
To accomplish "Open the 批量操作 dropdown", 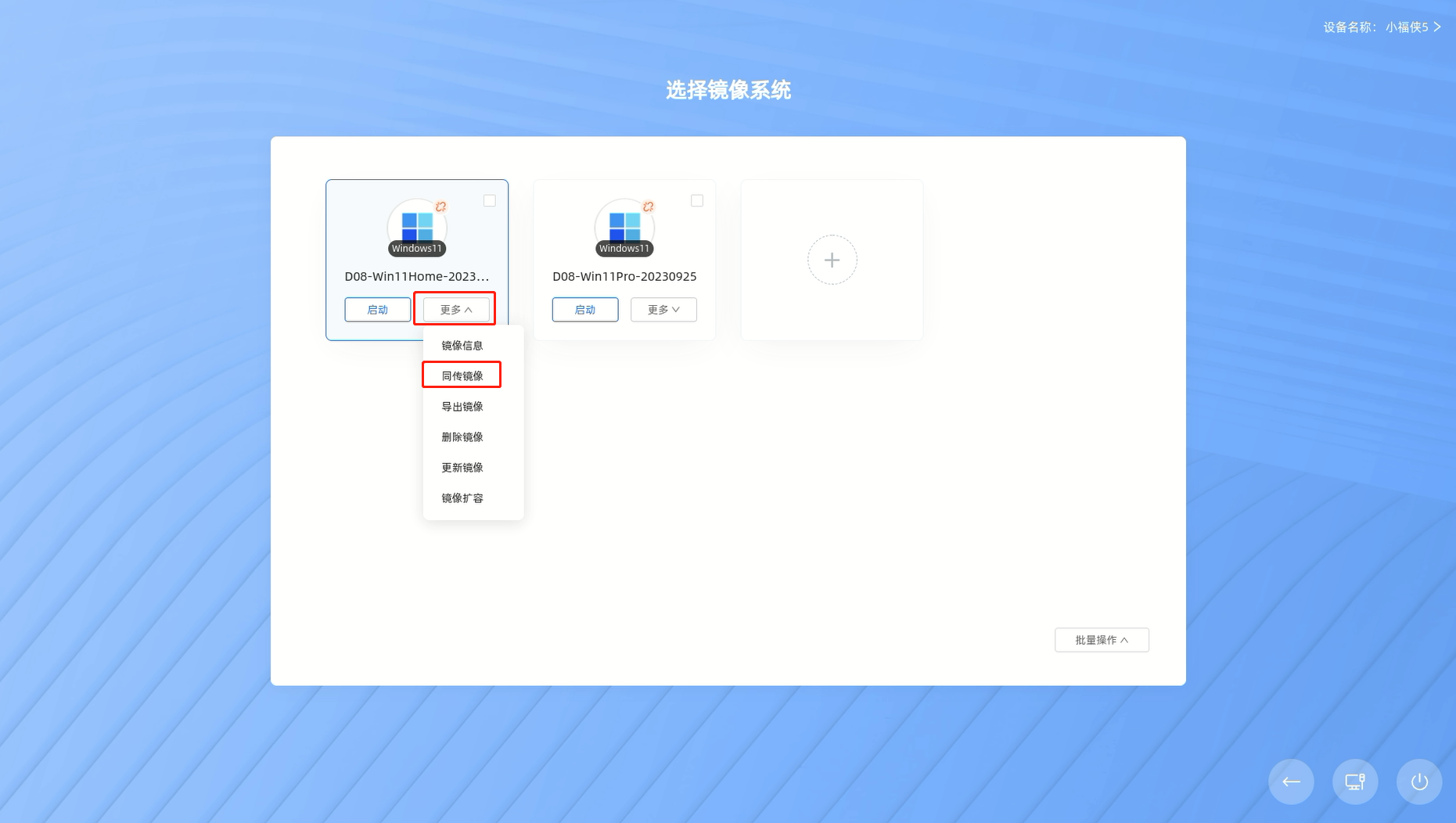I will click(1102, 640).
